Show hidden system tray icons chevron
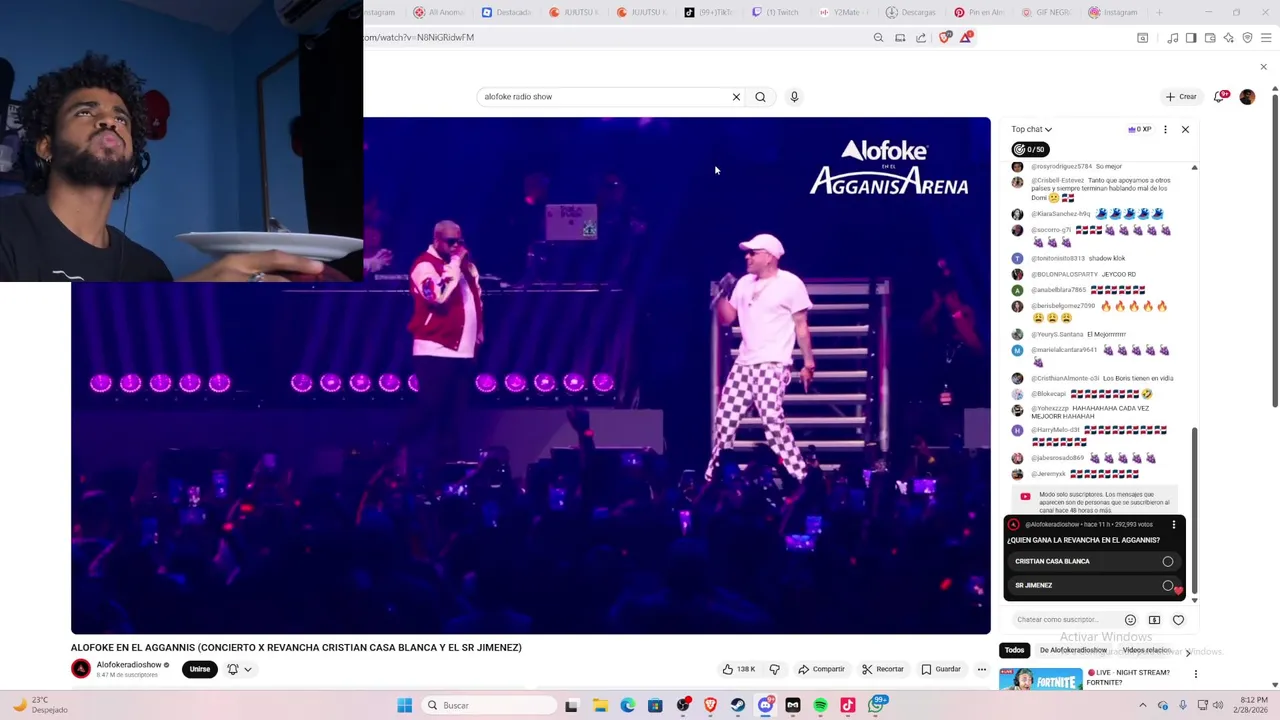Image resolution: width=1280 pixels, height=720 pixels. point(1143,705)
